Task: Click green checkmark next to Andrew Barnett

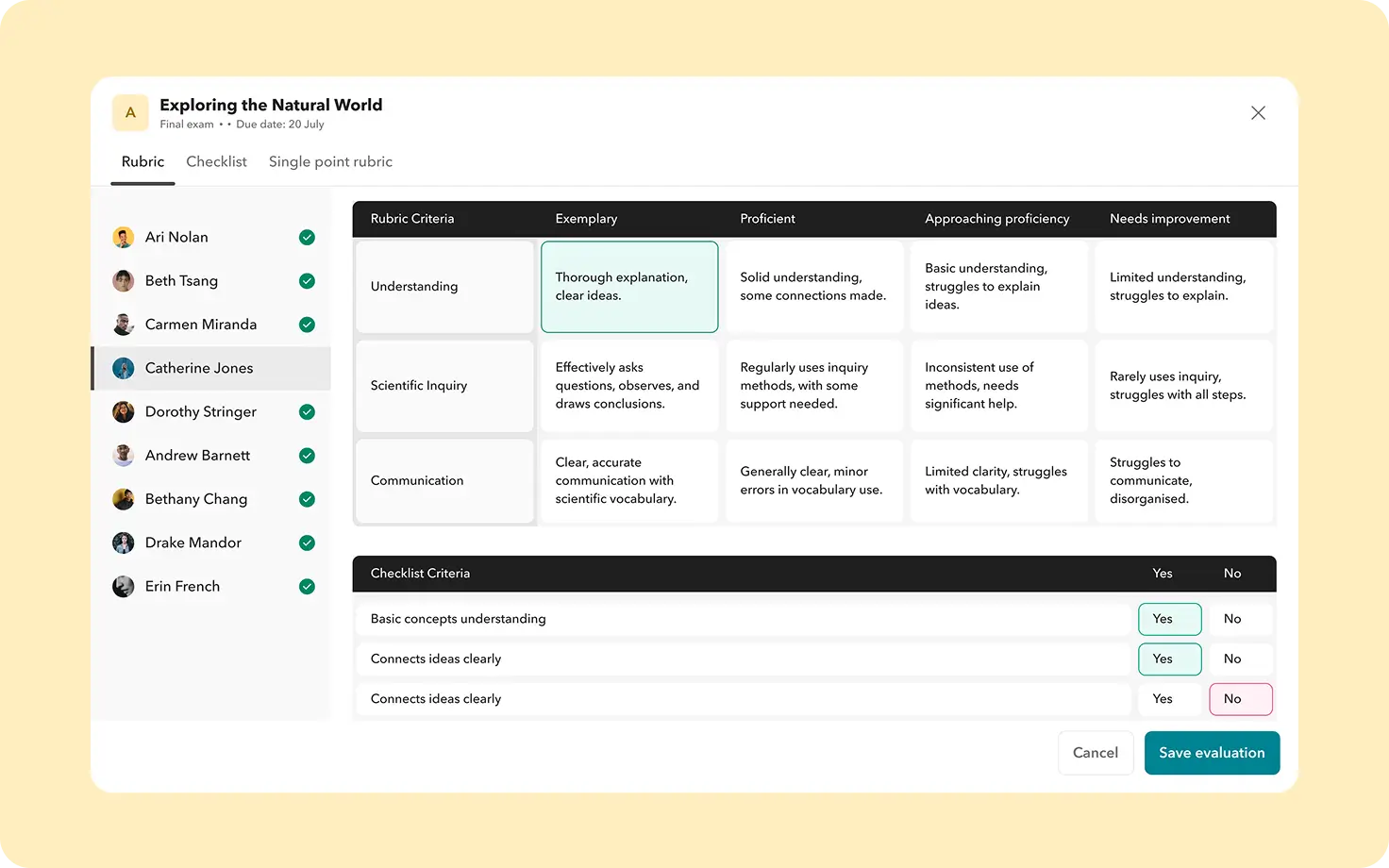Action: (x=307, y=456)
